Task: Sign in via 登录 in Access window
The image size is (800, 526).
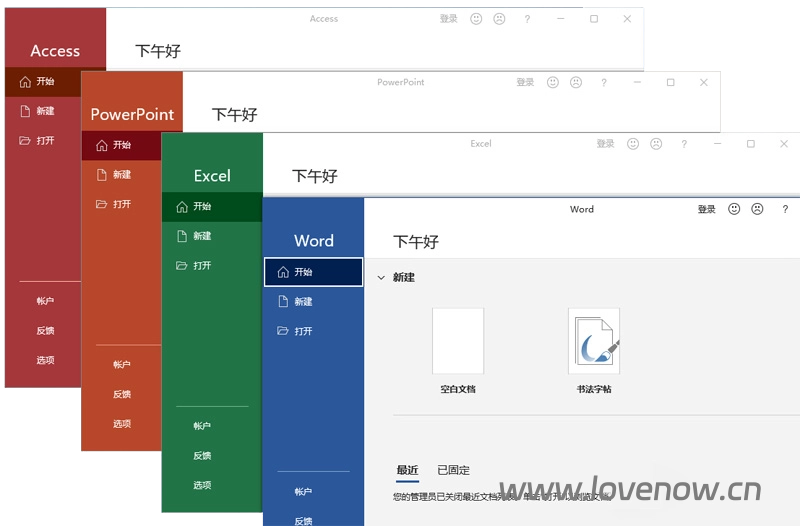Action: click(448, 19)
